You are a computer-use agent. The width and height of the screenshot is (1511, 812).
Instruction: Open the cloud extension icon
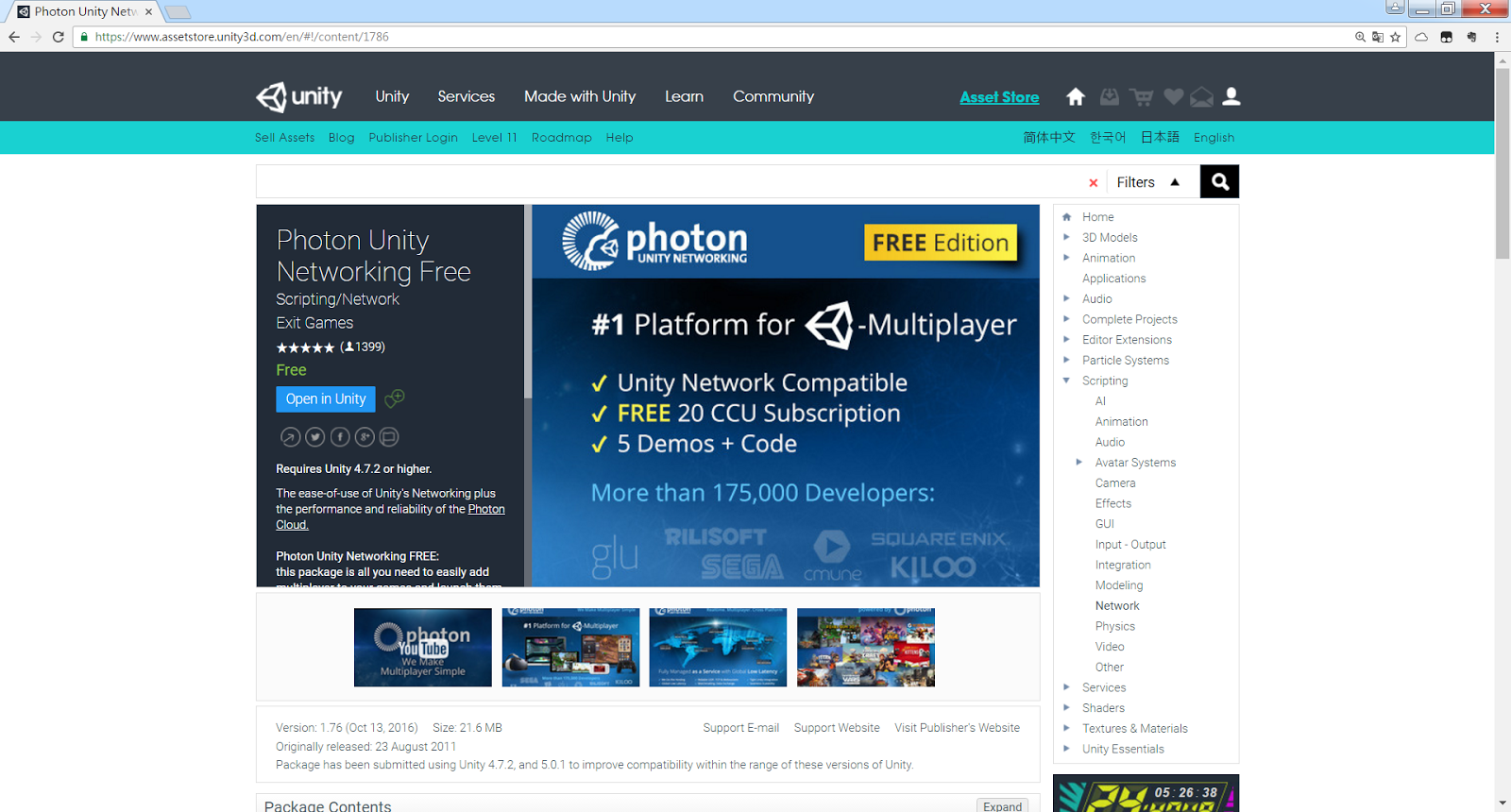click(x=1421, y=37)
